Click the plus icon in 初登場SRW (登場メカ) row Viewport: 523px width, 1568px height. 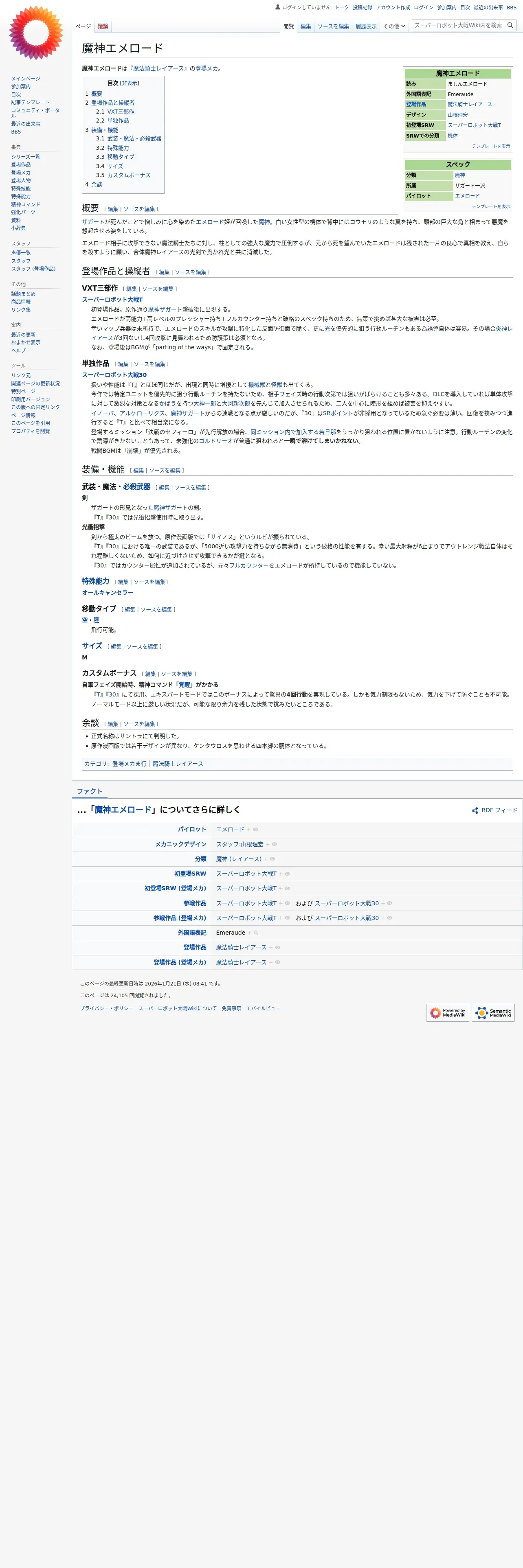coord(281,888)
